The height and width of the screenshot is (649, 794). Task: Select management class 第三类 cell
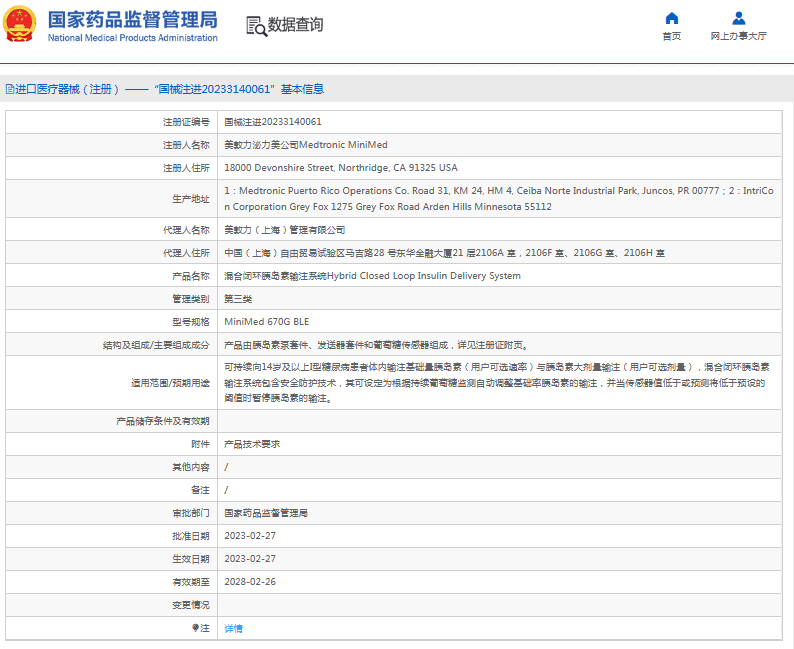pos(499,299)
